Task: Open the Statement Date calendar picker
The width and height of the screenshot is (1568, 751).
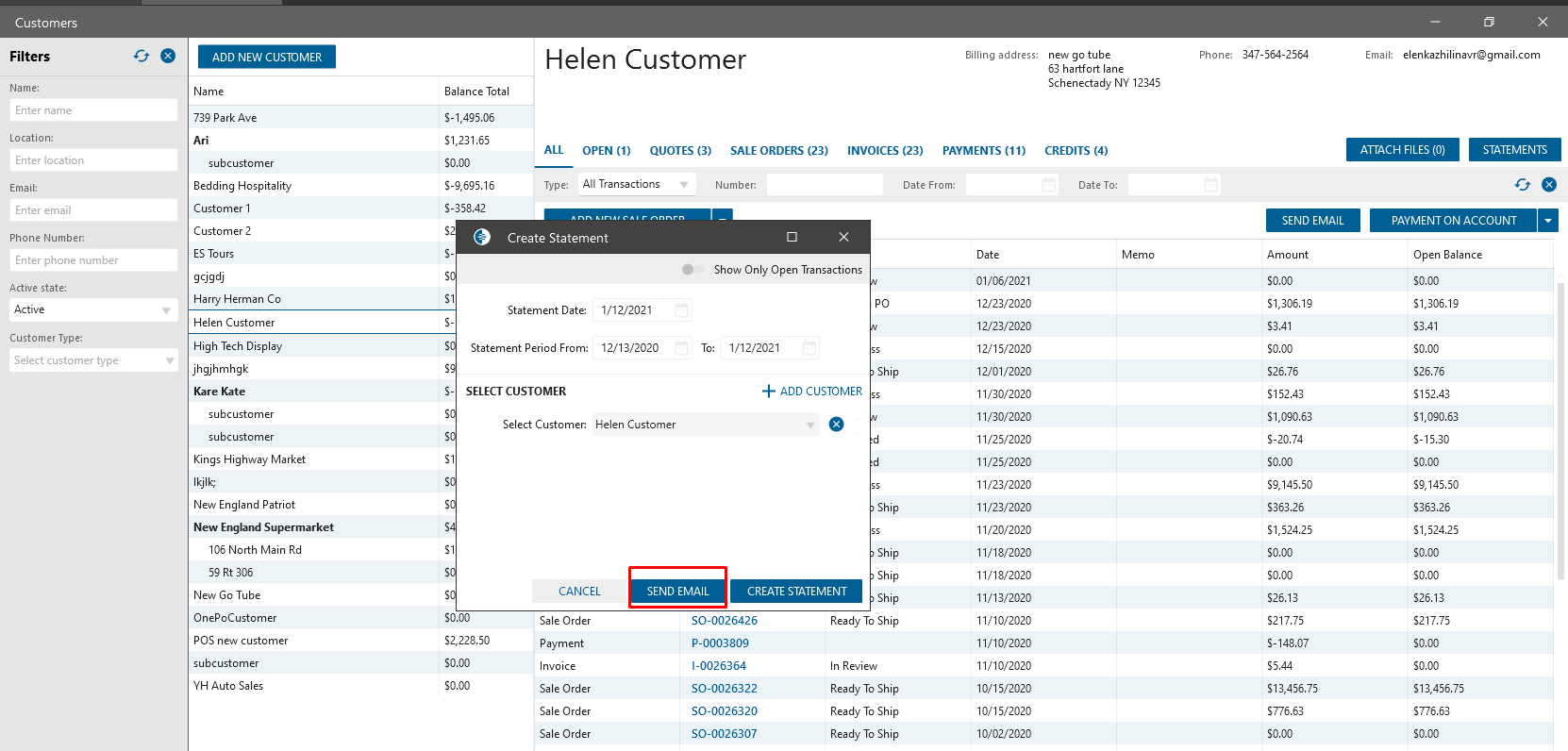Action: [x=682, y=310]
